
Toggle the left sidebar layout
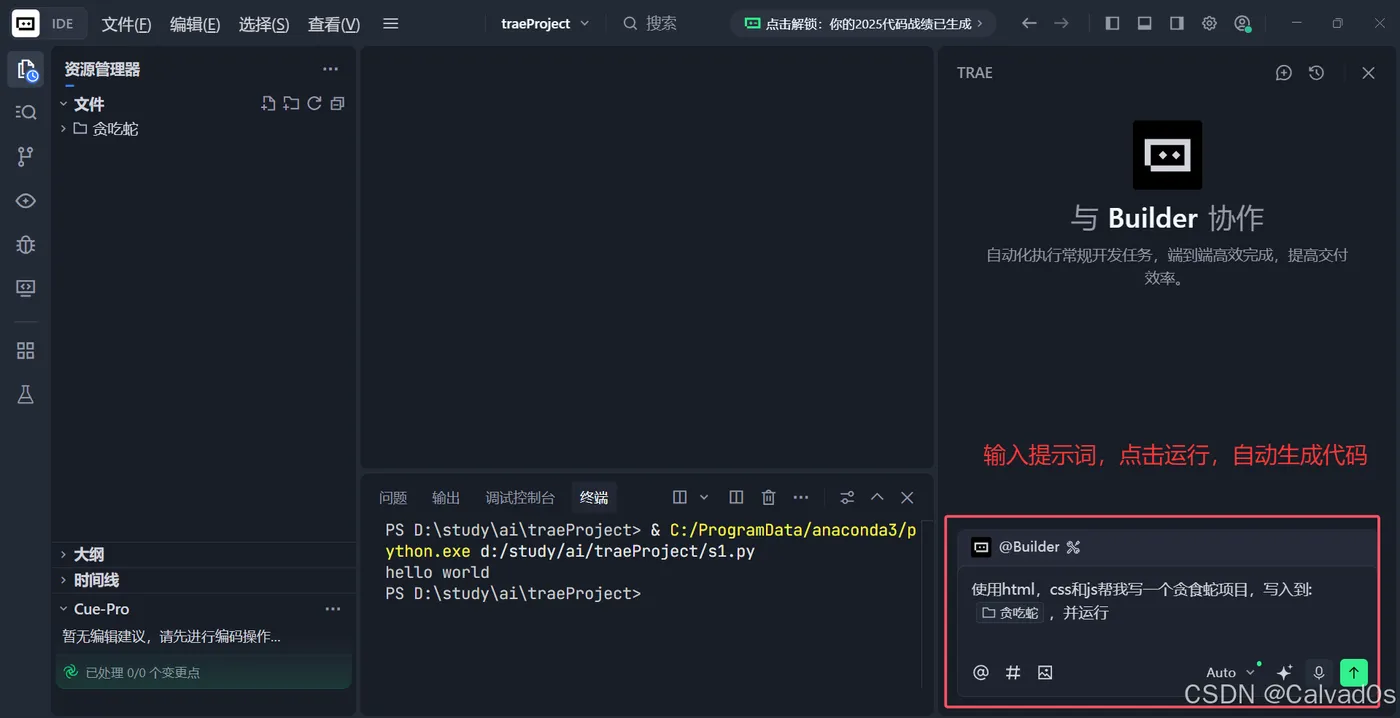coord(1112,23)
